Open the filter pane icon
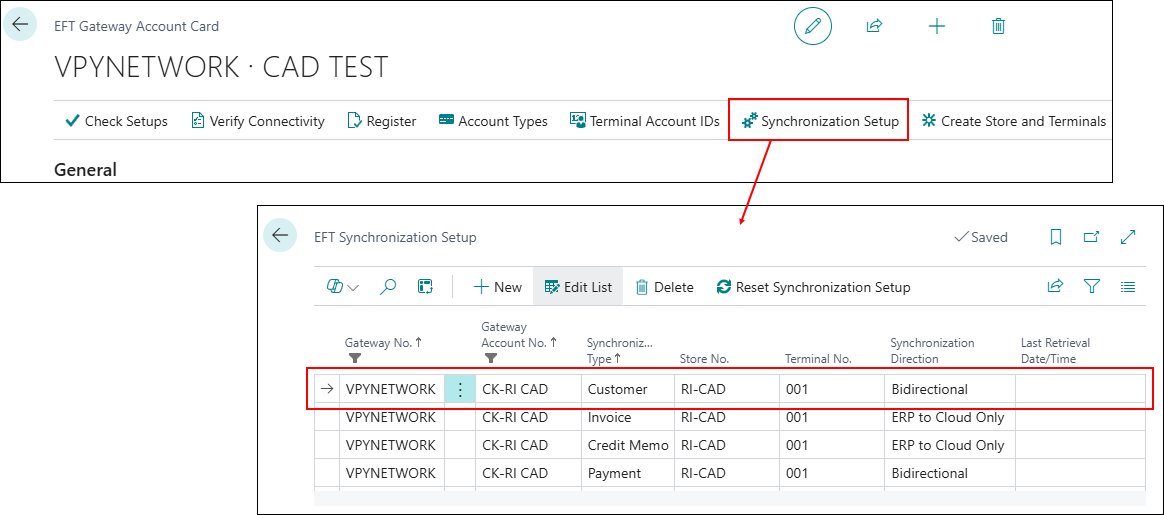 click(1091, 286)
